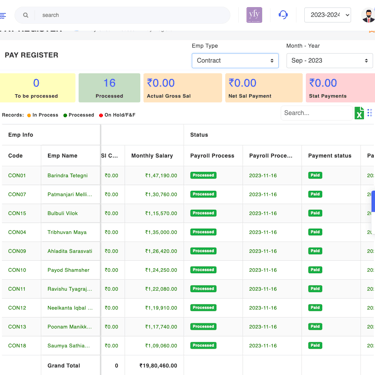This screenshot has width=375, height=375.
Task: Click the On Hold/F&F legend item
Action: point(117,115)
